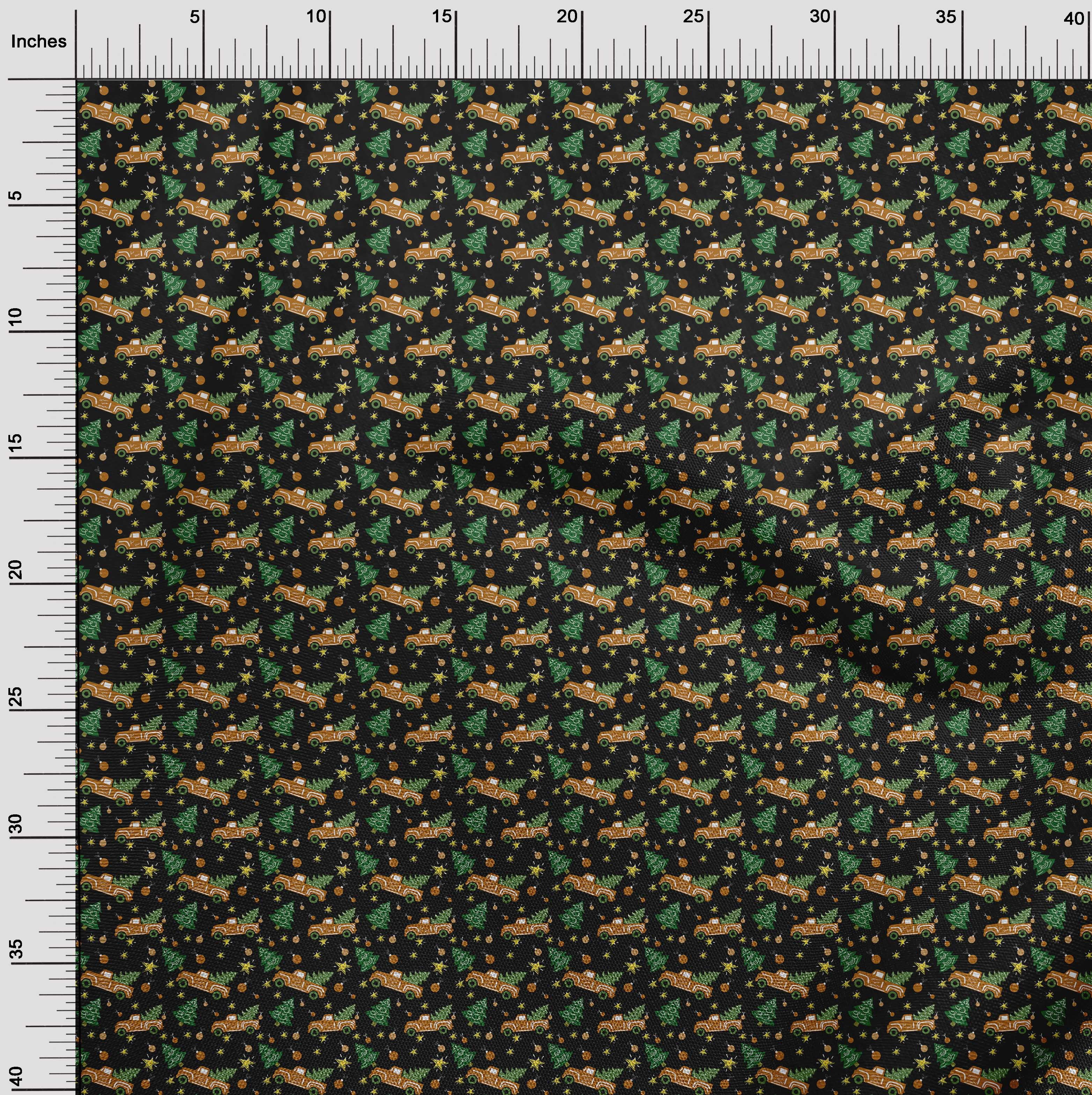This screenshot has width=1092, height=1095.
Task: Click the "Inches" unit label
Action: click(38, 42)
